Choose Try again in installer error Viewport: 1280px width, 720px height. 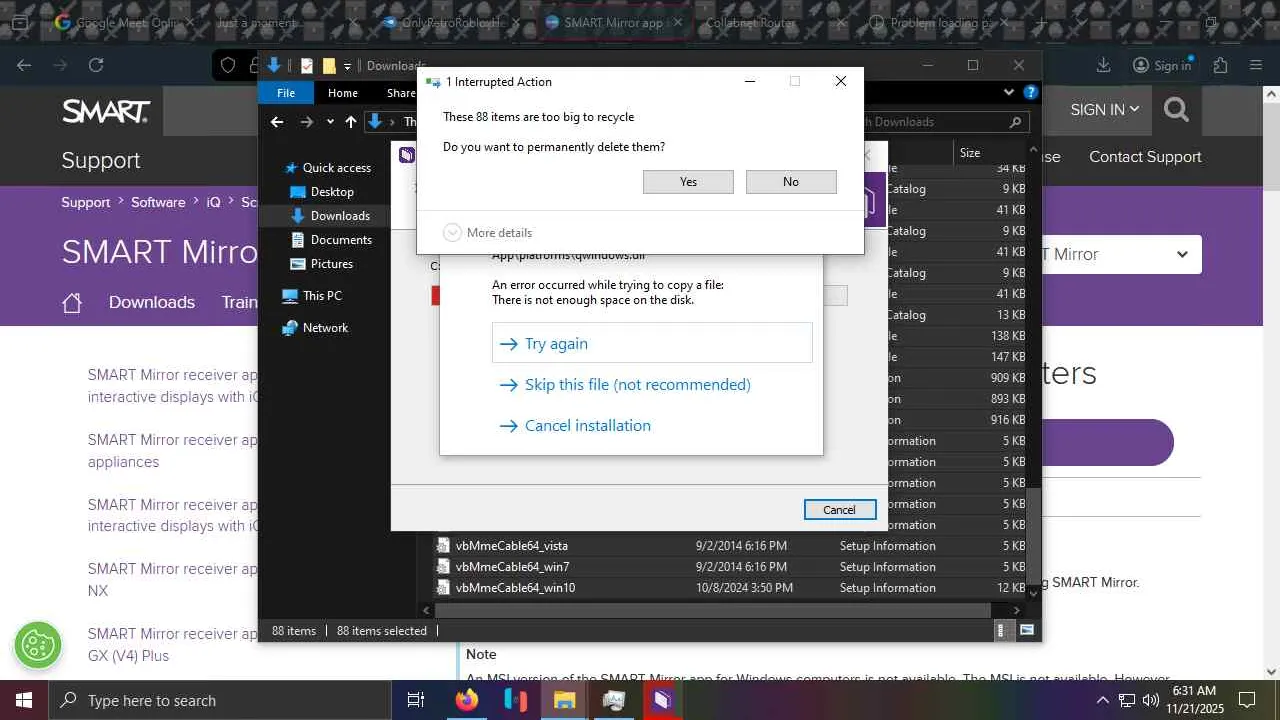click(x=652, y=343)
